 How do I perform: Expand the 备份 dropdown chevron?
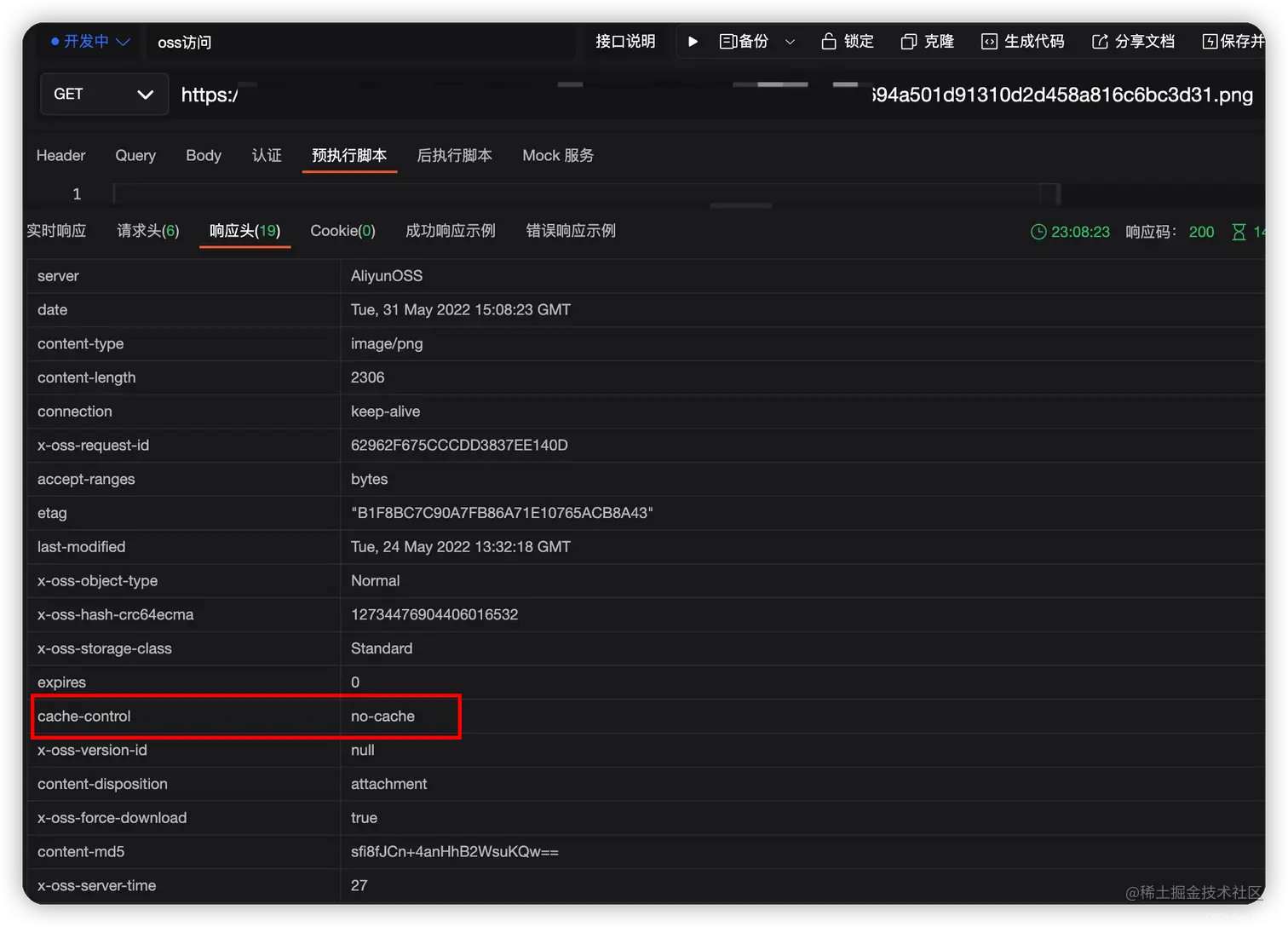(x=790, y=41)
